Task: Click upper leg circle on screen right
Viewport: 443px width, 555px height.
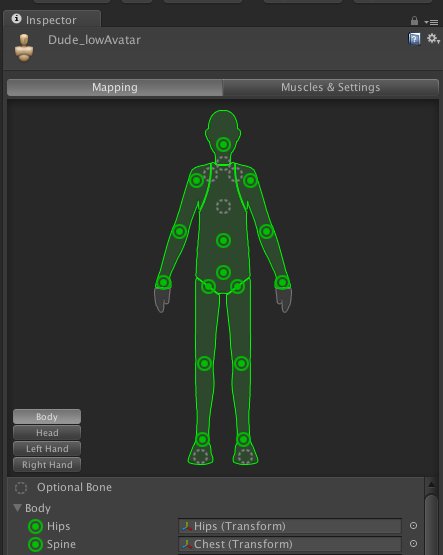Action: [x=237, y=286]
